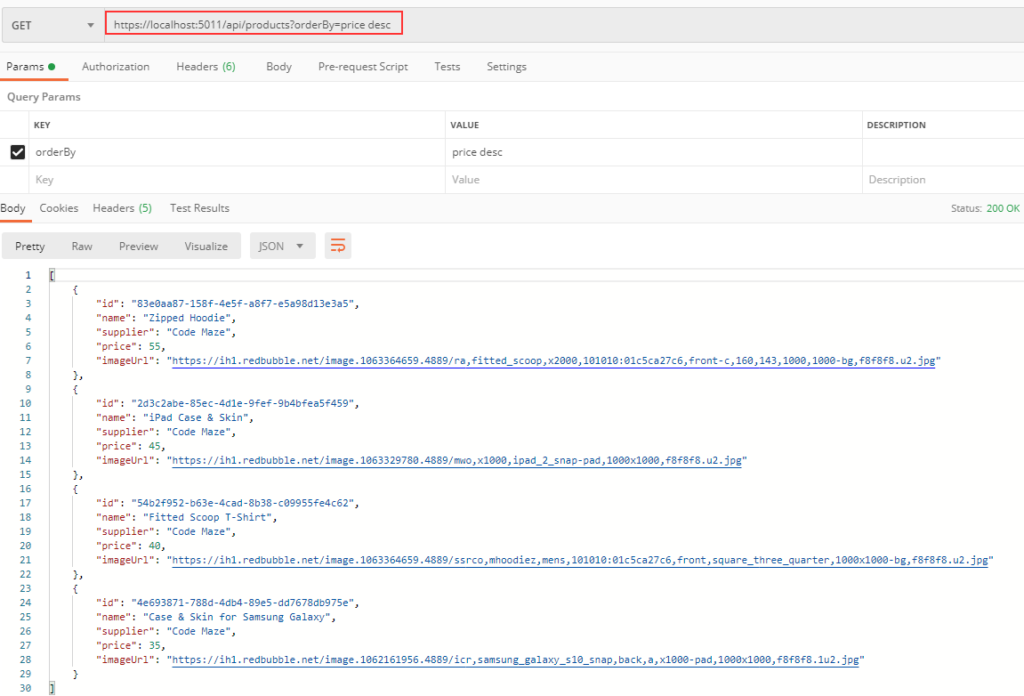Viewport: 1024px width, 696px height.
Task: Open the GET method dropdown
Action: tap(52, 25)
